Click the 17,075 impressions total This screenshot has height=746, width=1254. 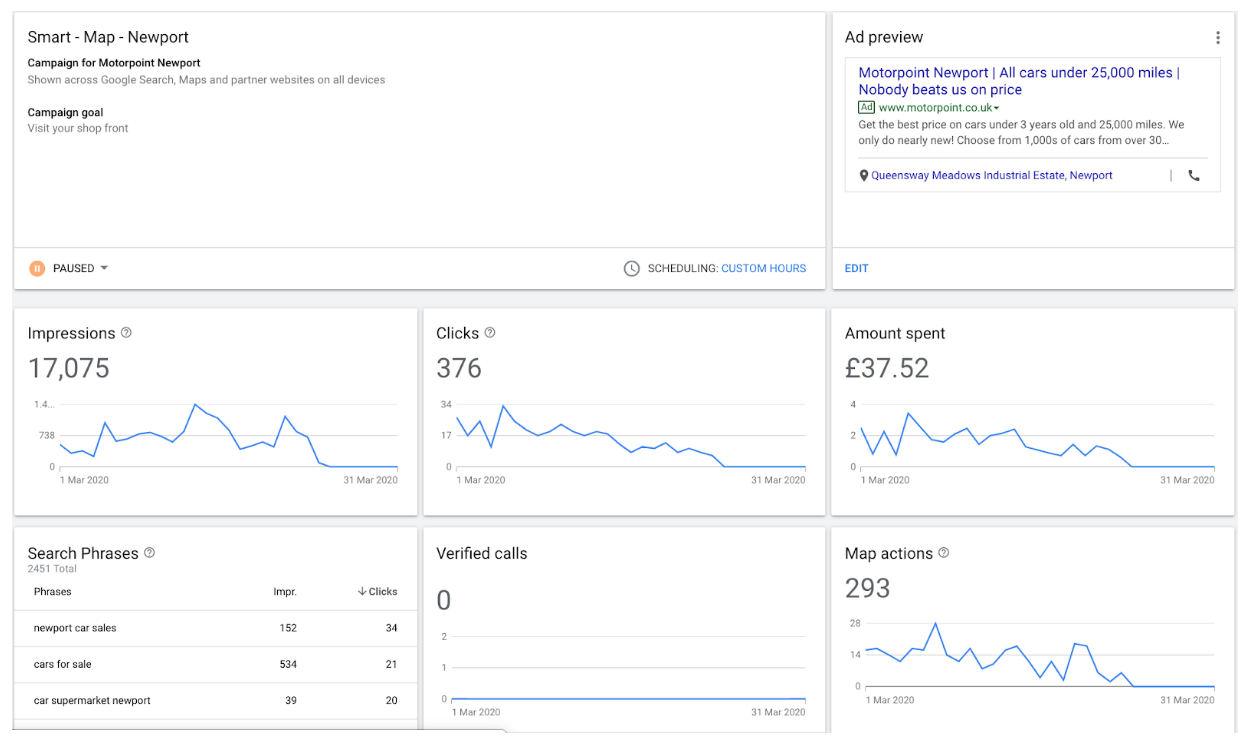click(x=69, y=368)
